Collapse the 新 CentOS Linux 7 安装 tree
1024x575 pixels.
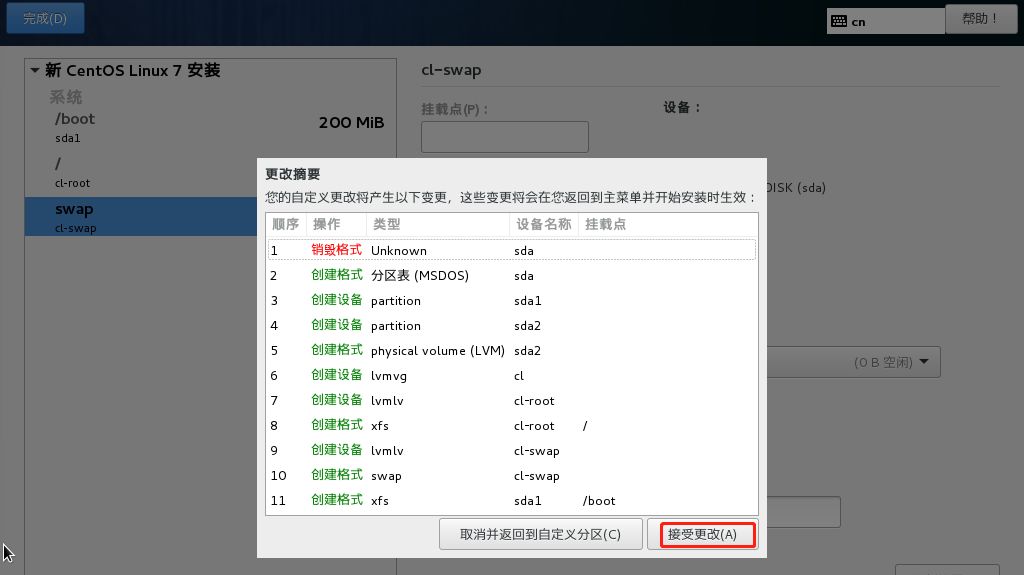pos(35,71)
